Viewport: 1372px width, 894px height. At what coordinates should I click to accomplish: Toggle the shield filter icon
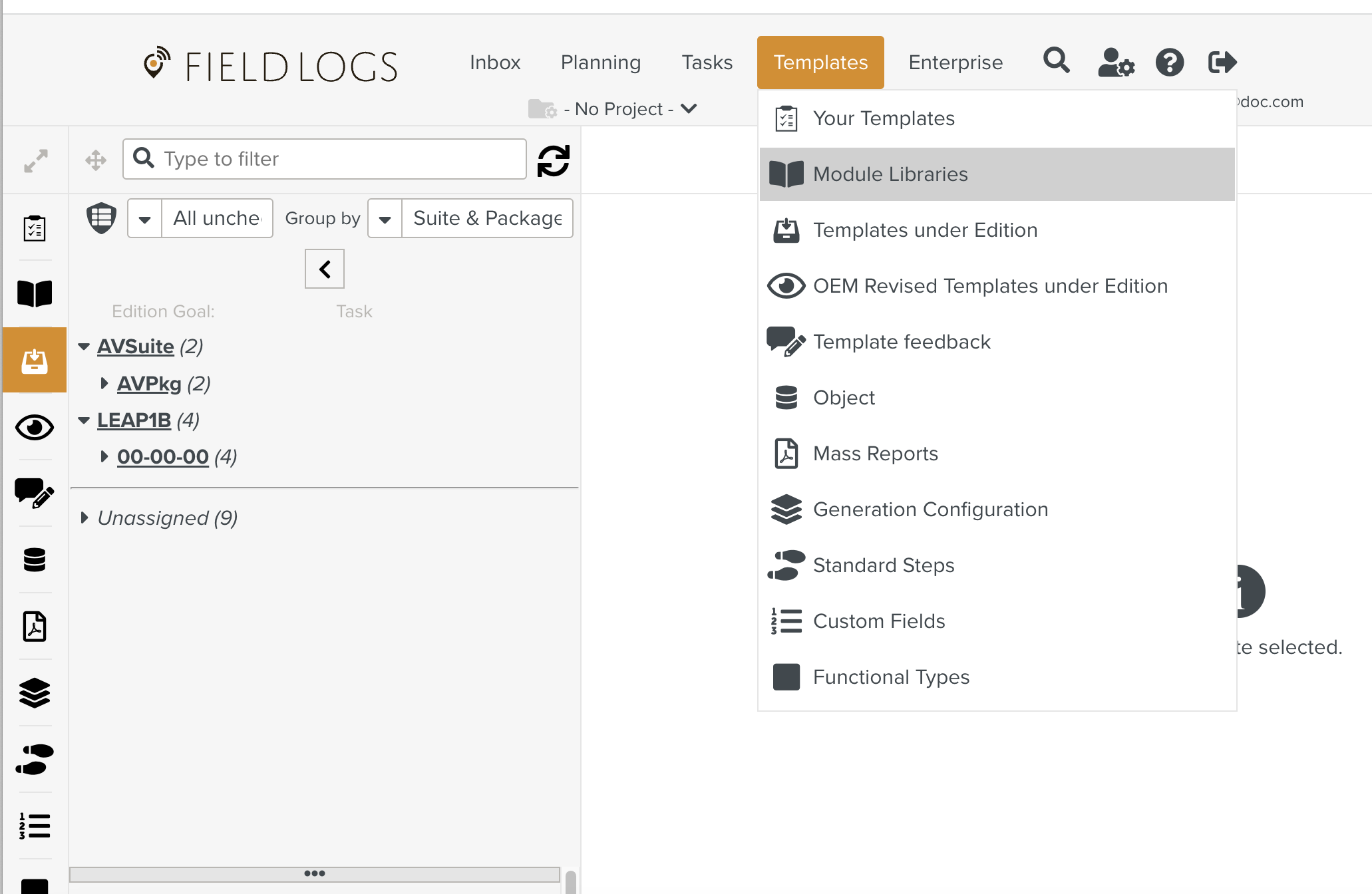[x=101, y=218]
